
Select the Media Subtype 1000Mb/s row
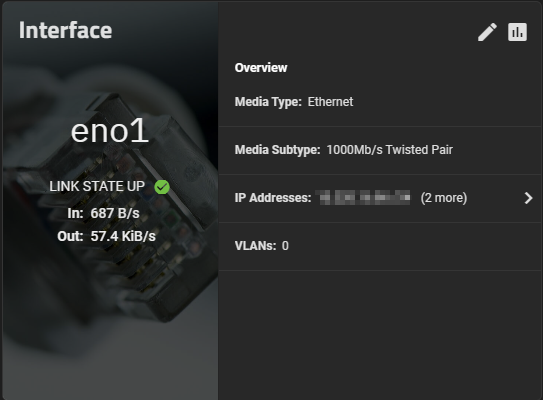coord(380,150)
